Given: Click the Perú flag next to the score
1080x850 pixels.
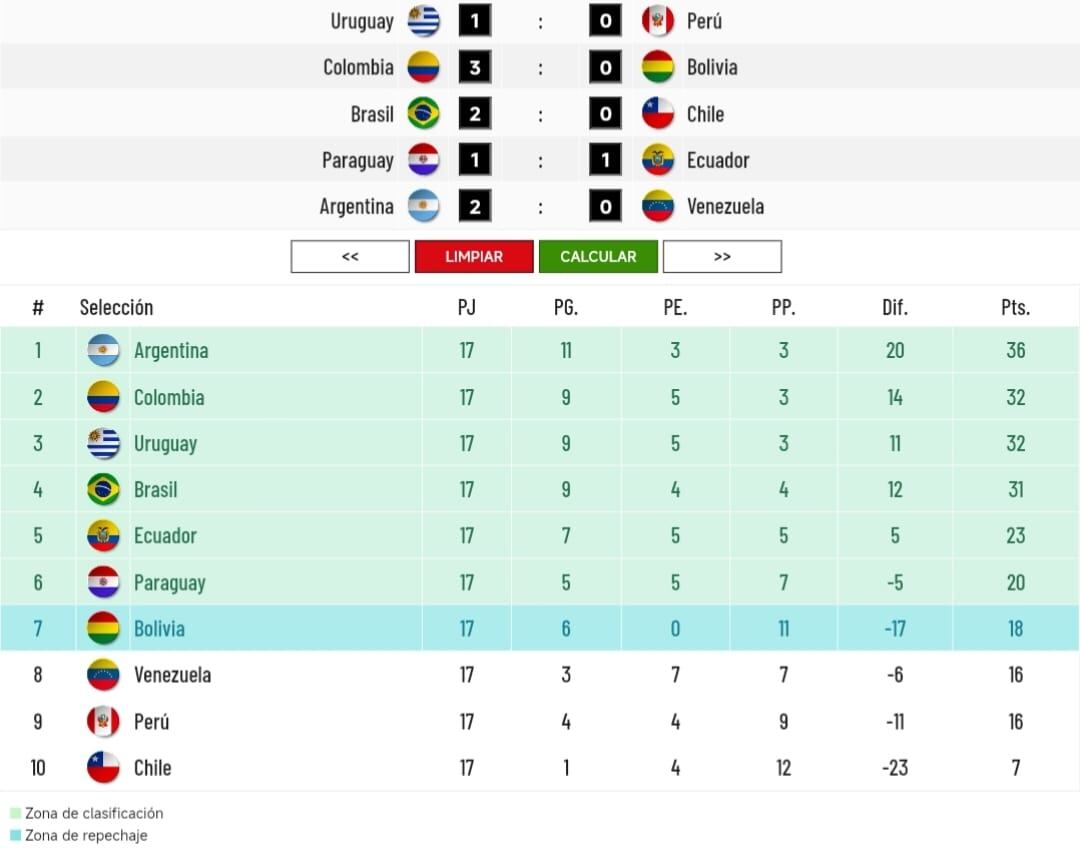Looking at the screenshot, I should point(658,21).
